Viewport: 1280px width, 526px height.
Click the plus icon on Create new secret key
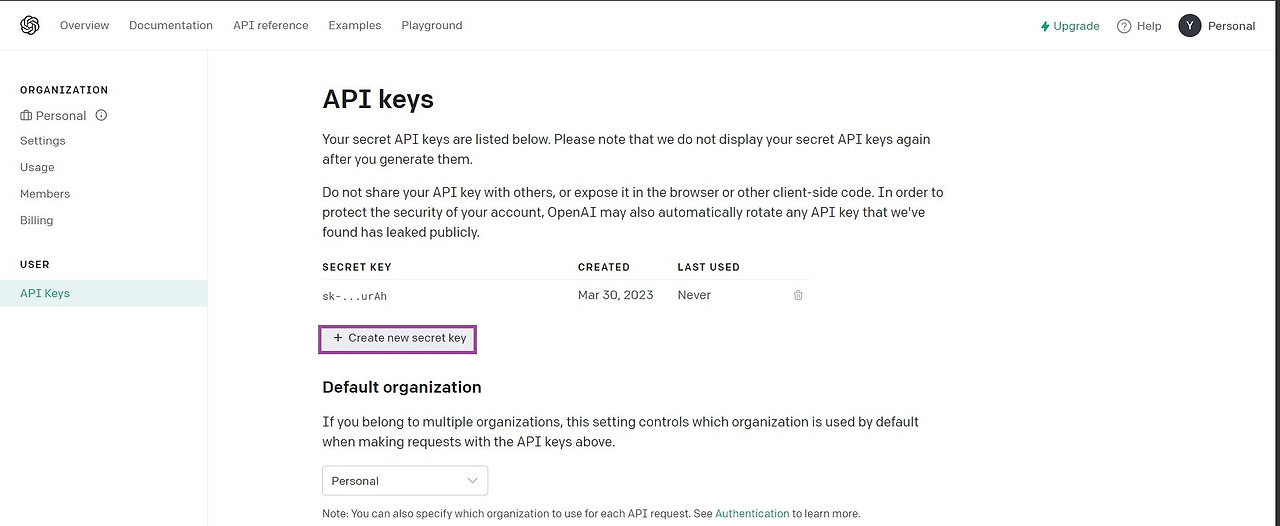coord(338,338)
